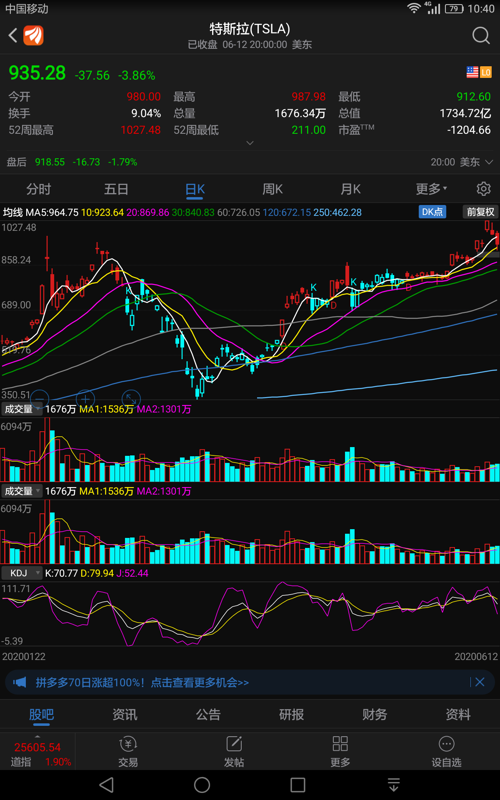
Task: Tap the 均线 moving average label
Action: 14,212
